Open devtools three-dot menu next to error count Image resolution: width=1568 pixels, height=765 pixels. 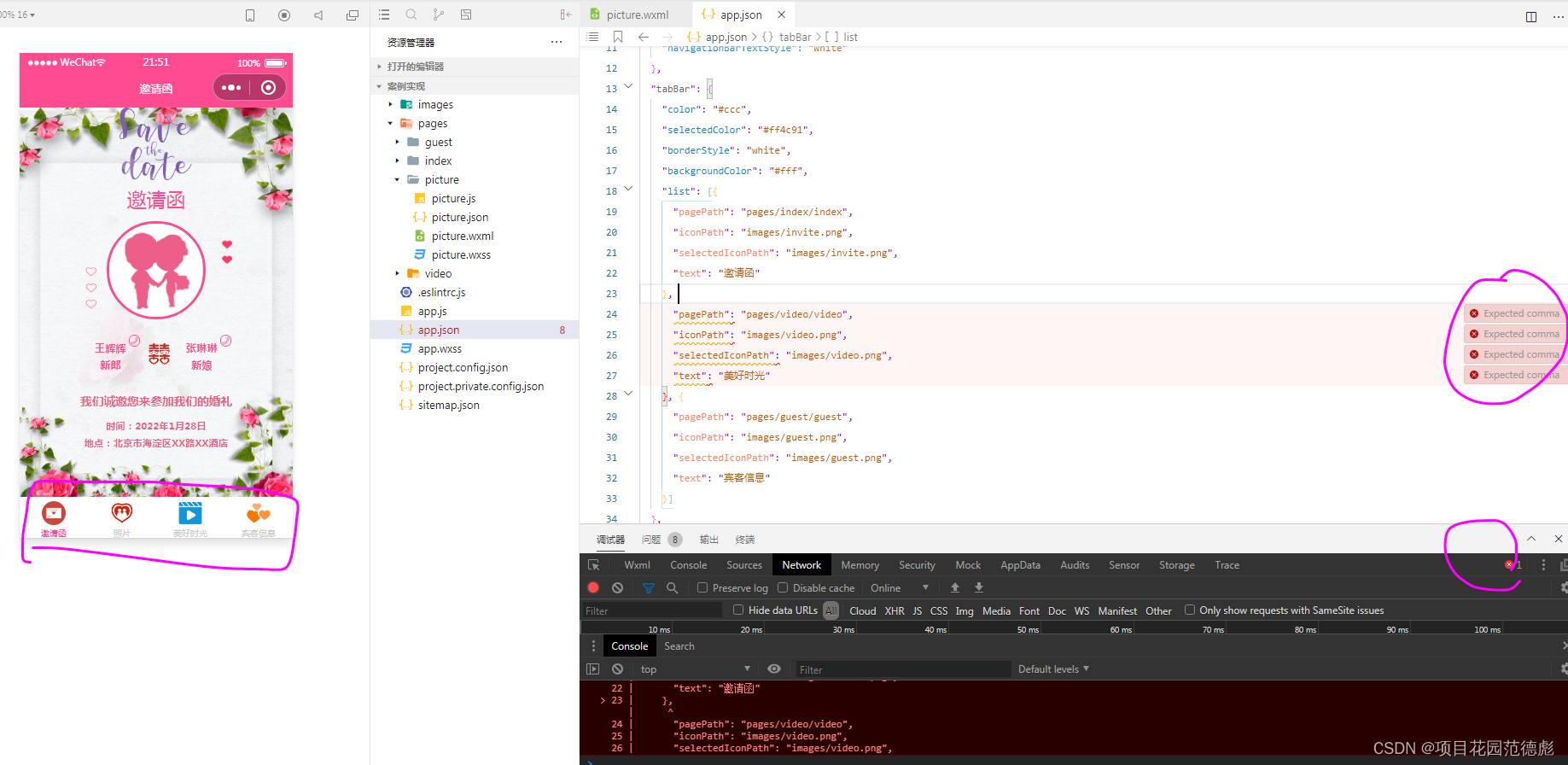(x=1543, y=565)
